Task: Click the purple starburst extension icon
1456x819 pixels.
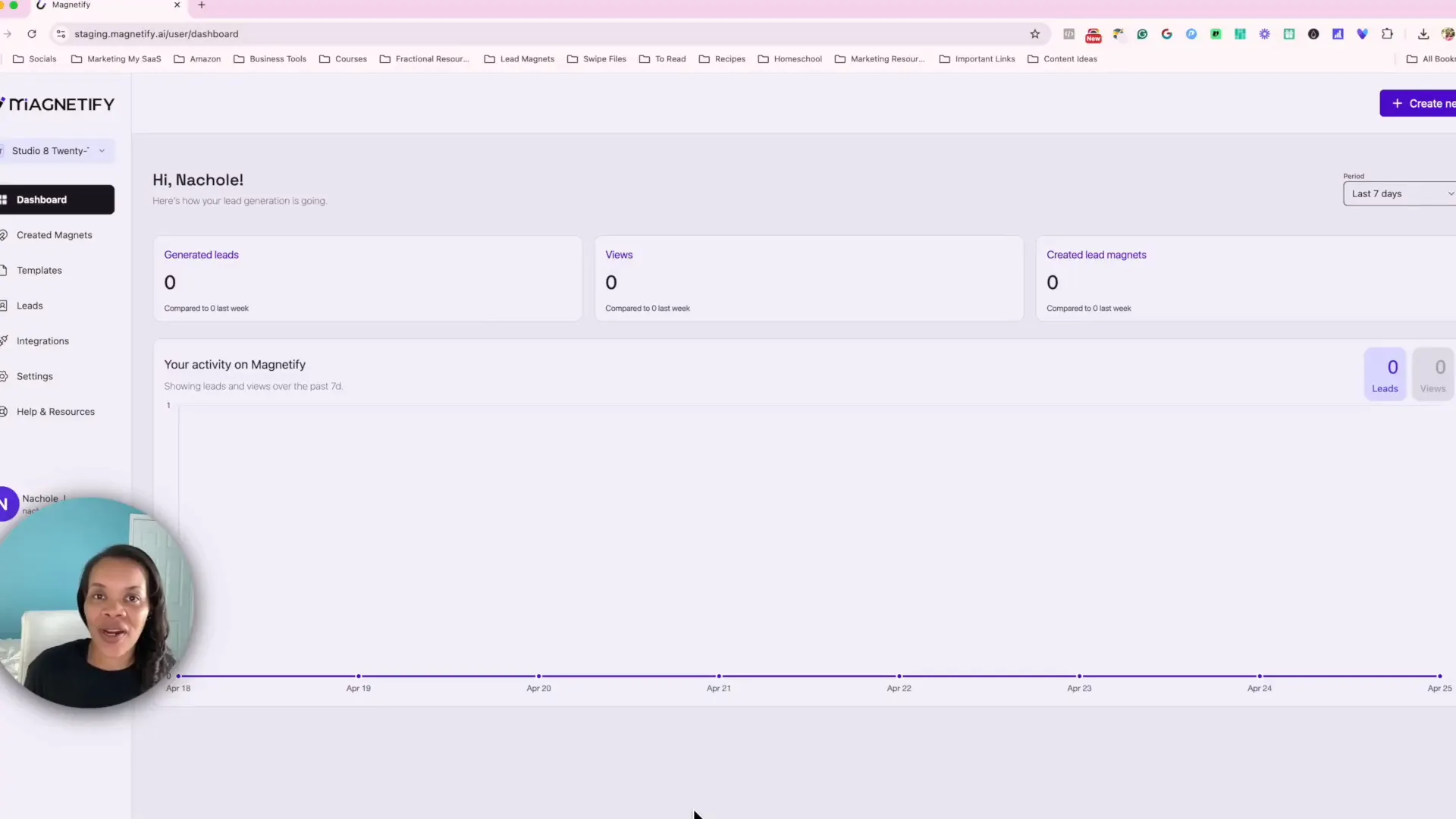Action: [1264, 34]
